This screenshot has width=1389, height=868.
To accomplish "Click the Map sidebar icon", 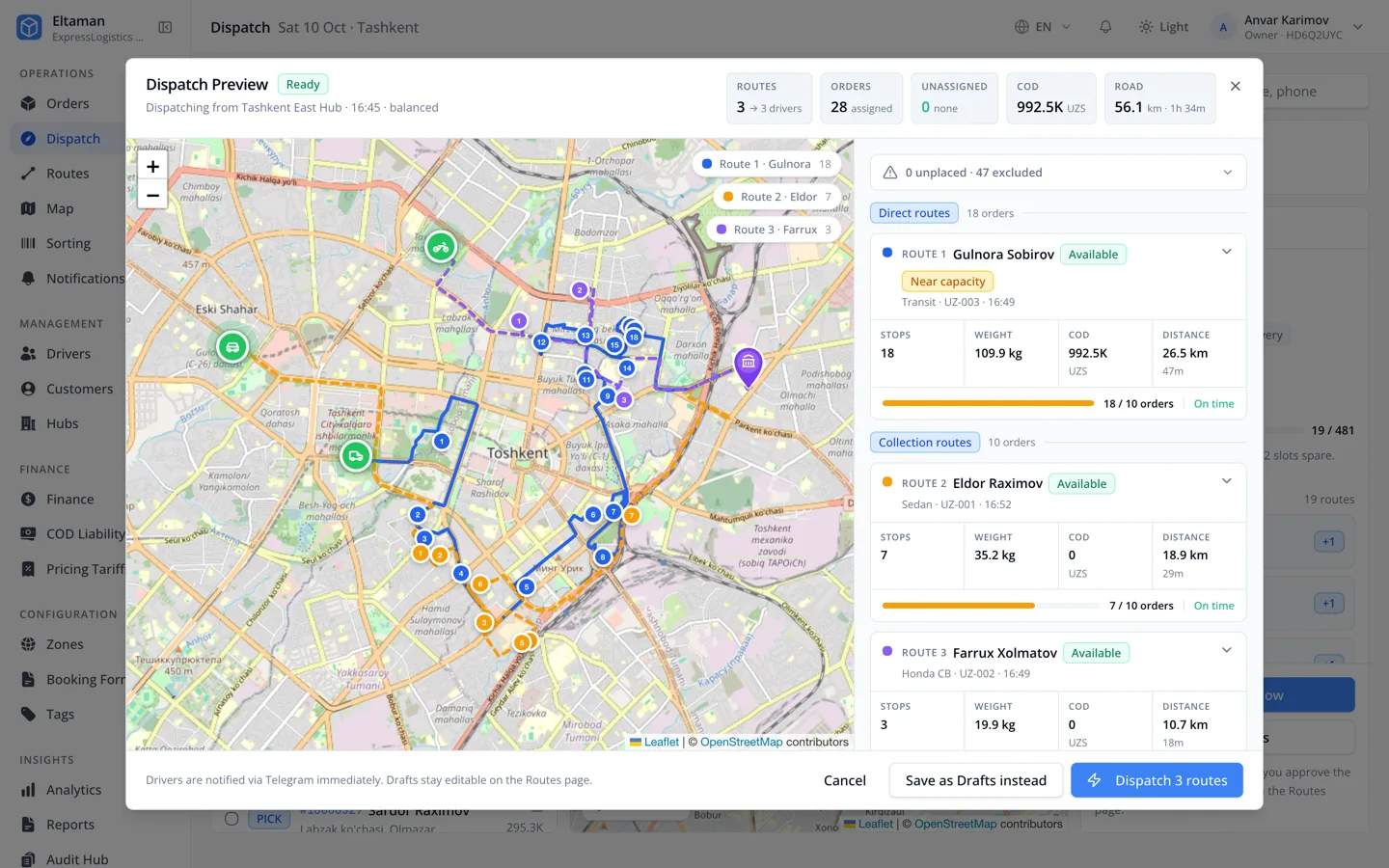I will tap(28, 208).
